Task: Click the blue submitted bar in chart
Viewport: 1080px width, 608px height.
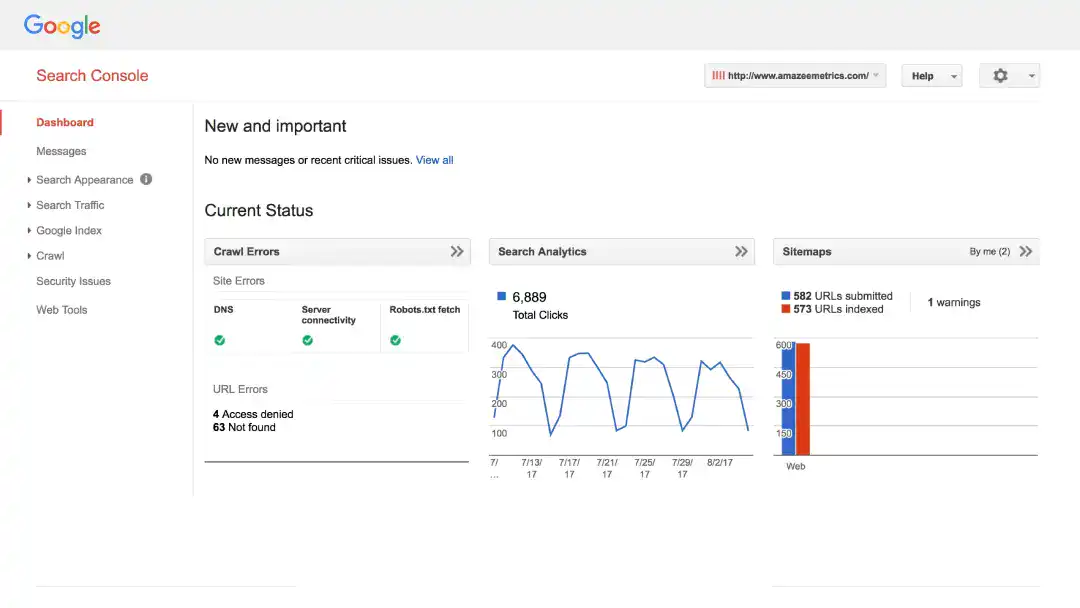Action: pyautogui.click(x=788, y=399)
